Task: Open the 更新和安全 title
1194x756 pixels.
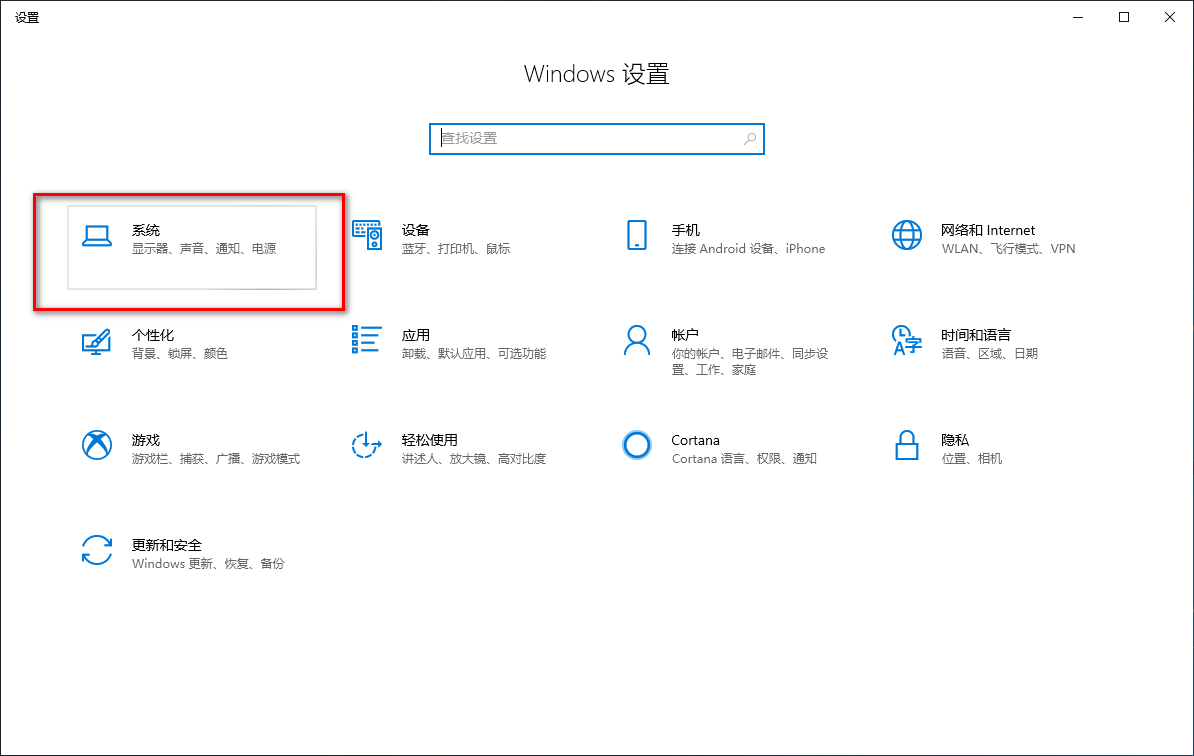Action: pos(167,545)
